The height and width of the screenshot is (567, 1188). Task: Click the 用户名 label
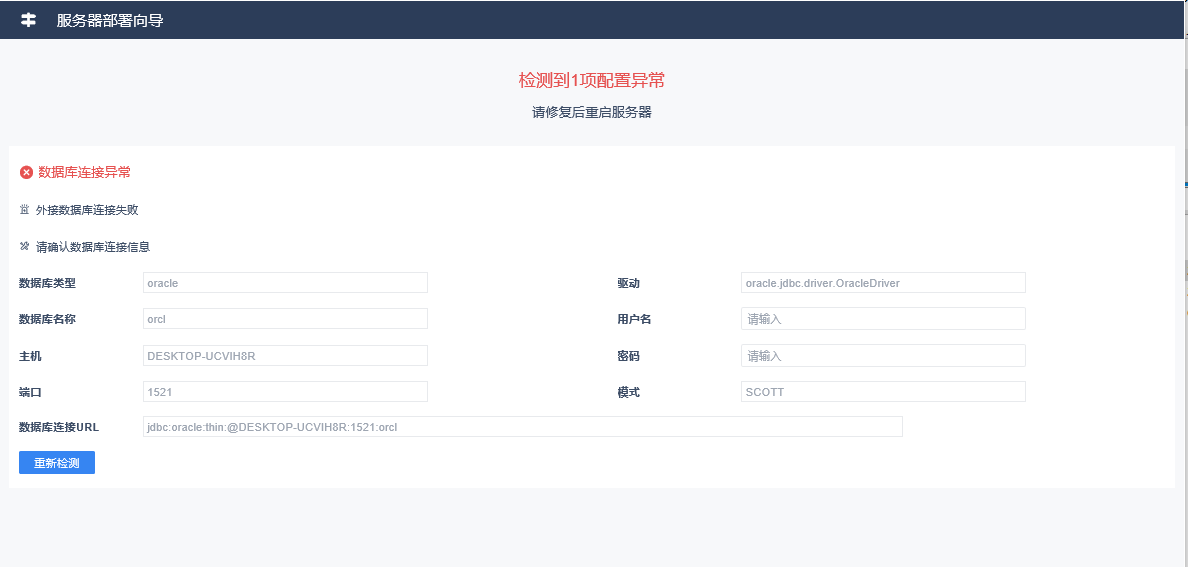[634, 319]
